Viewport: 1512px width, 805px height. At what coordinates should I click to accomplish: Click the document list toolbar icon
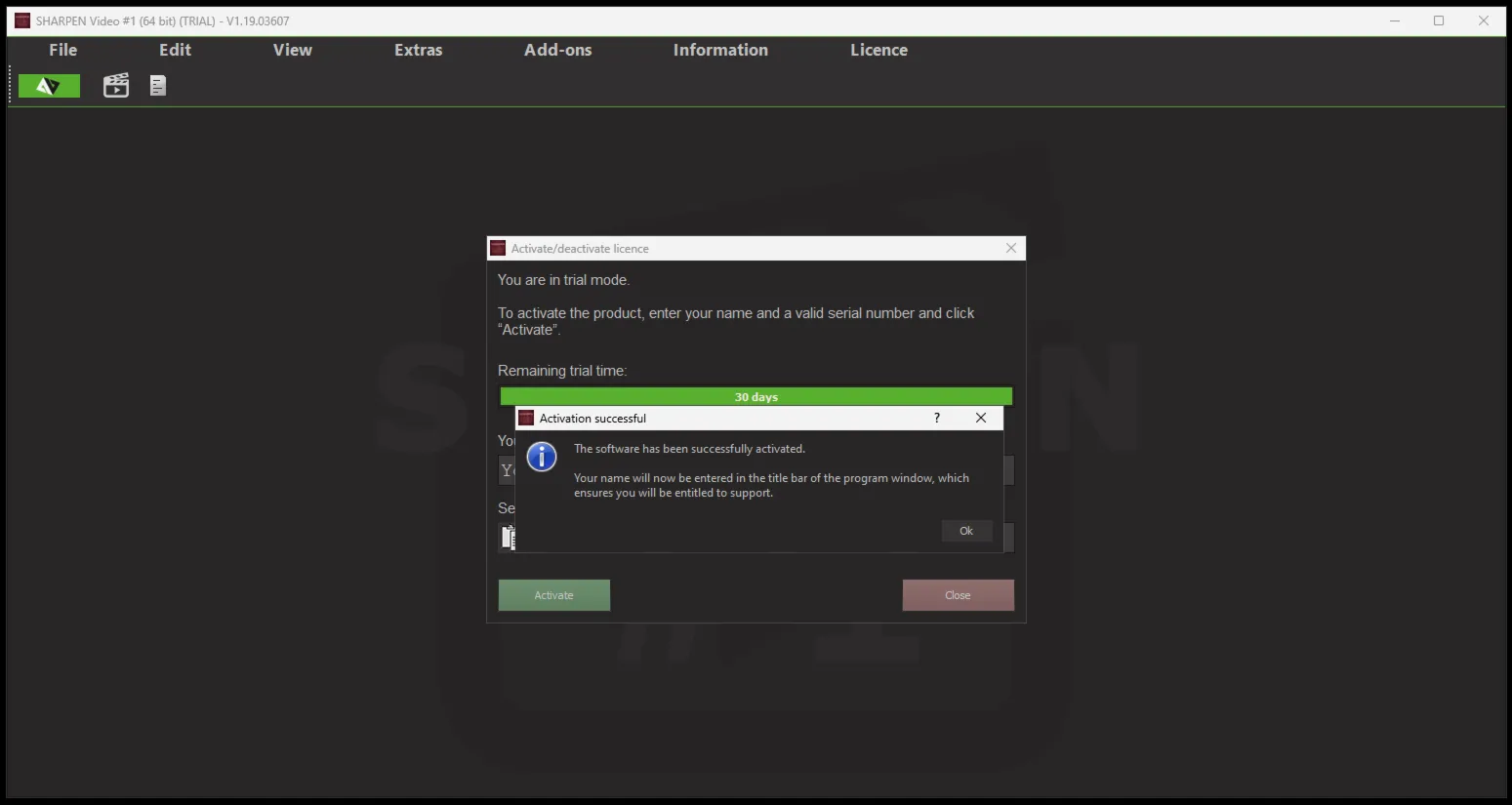pyautogui.click(x=158, y=86)
